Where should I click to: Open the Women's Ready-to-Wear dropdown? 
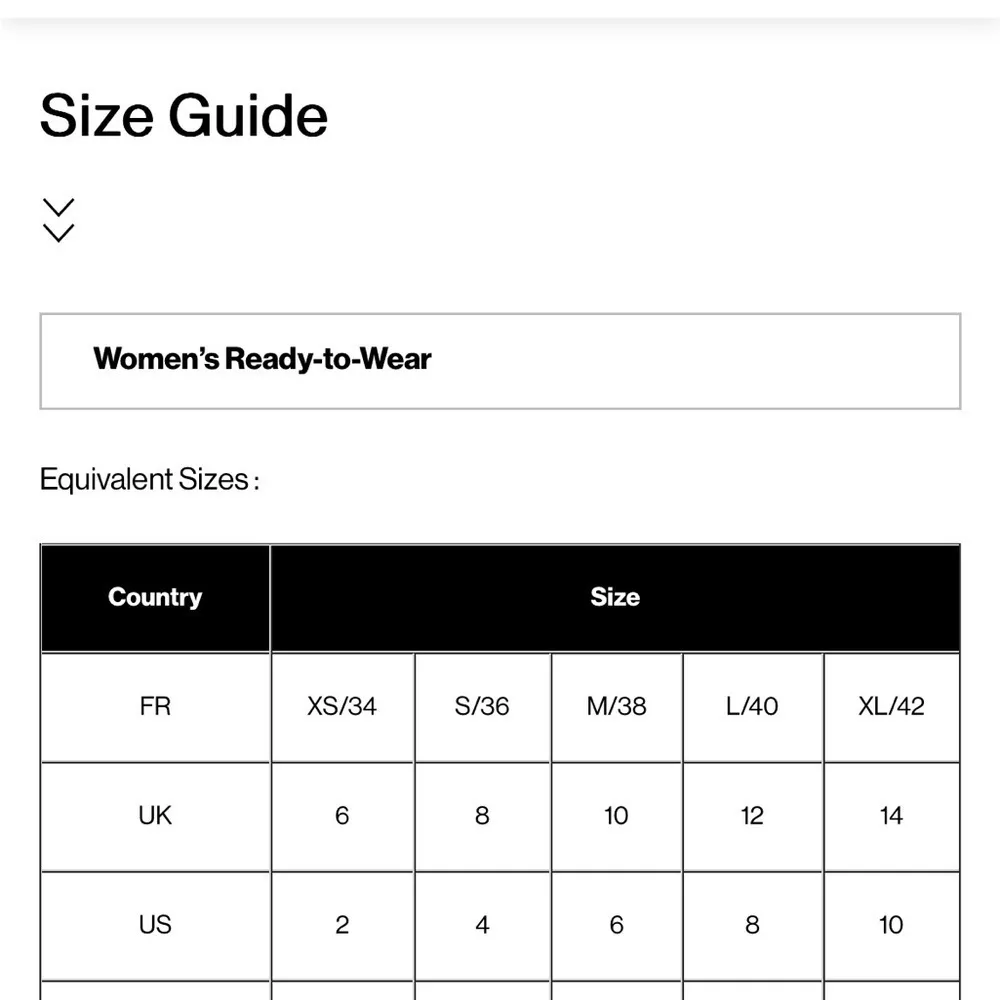(500, 361)
